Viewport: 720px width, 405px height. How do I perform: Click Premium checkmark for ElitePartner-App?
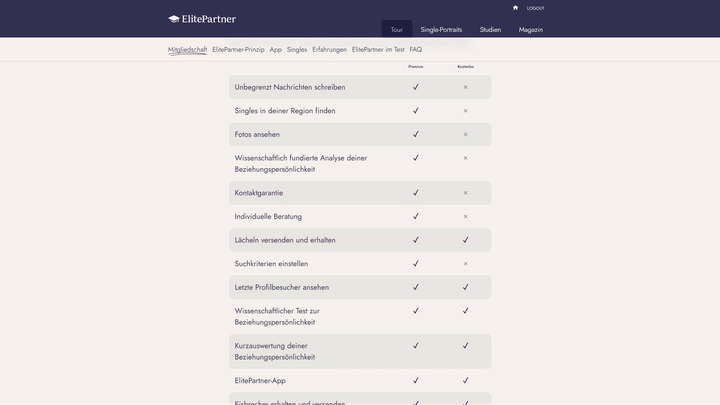(416, 381)
